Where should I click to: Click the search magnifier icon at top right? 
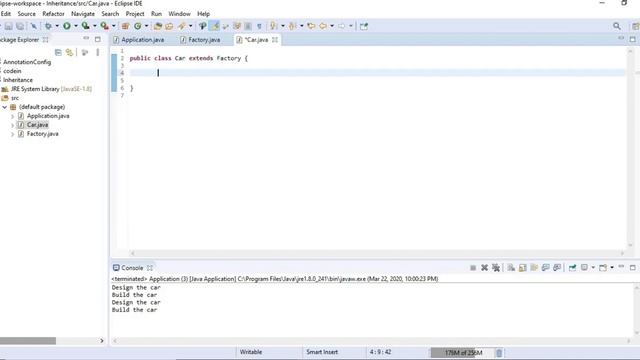point(617,26)
